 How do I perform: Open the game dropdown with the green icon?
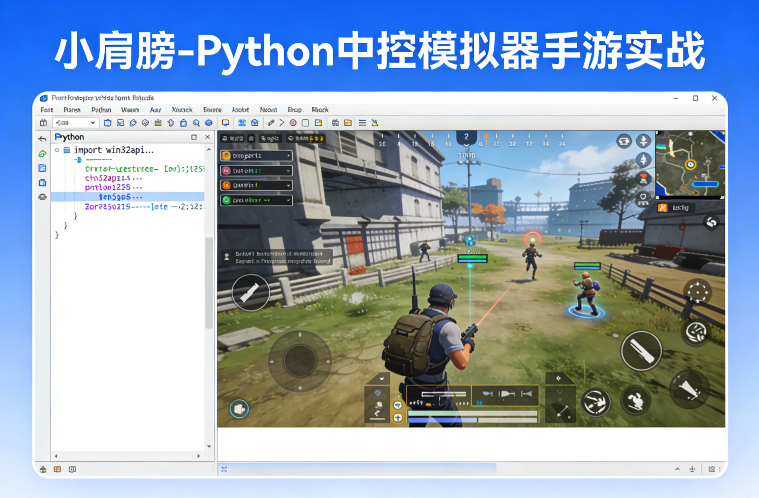tap(257, 200)
